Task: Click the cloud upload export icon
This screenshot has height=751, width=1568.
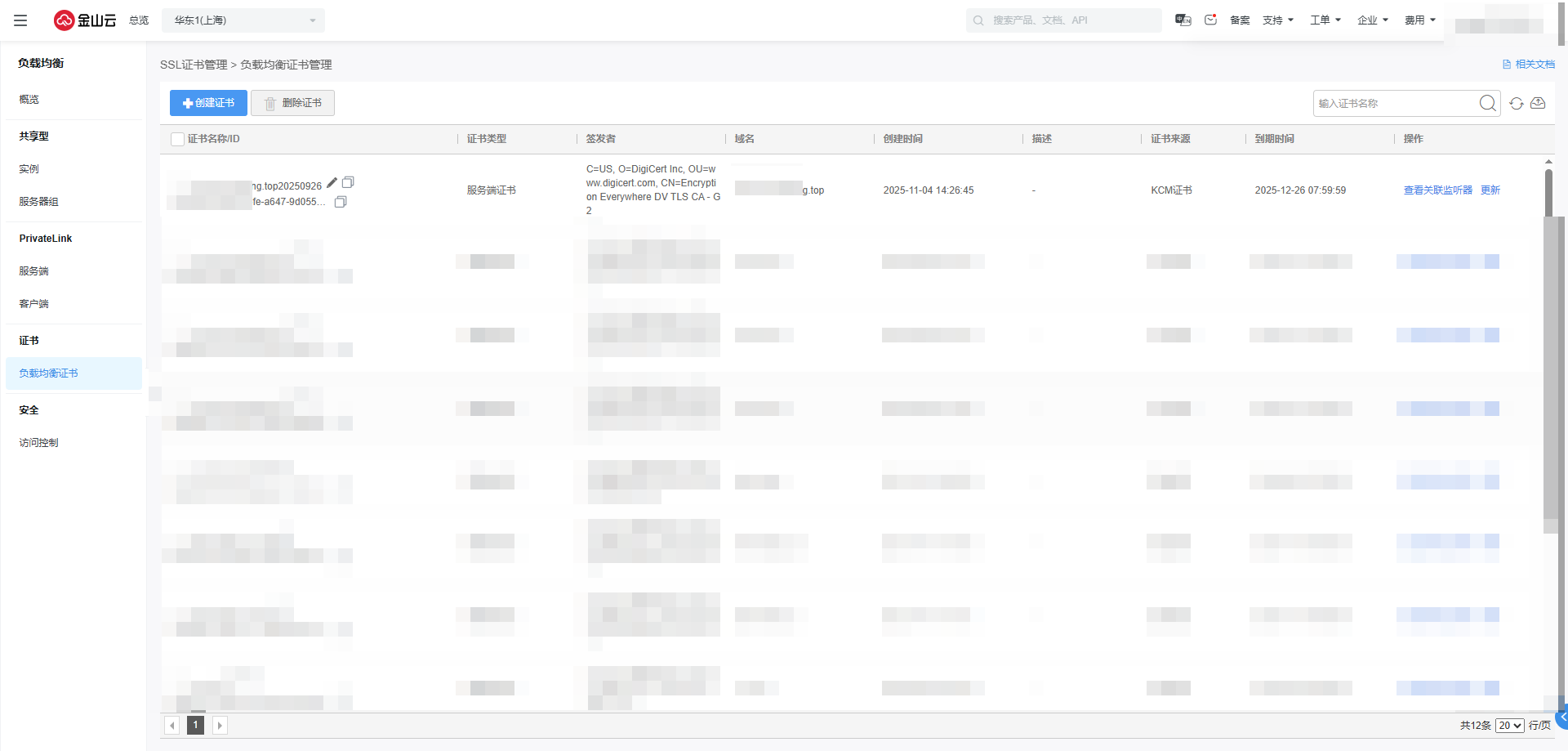Action: 1538,103
